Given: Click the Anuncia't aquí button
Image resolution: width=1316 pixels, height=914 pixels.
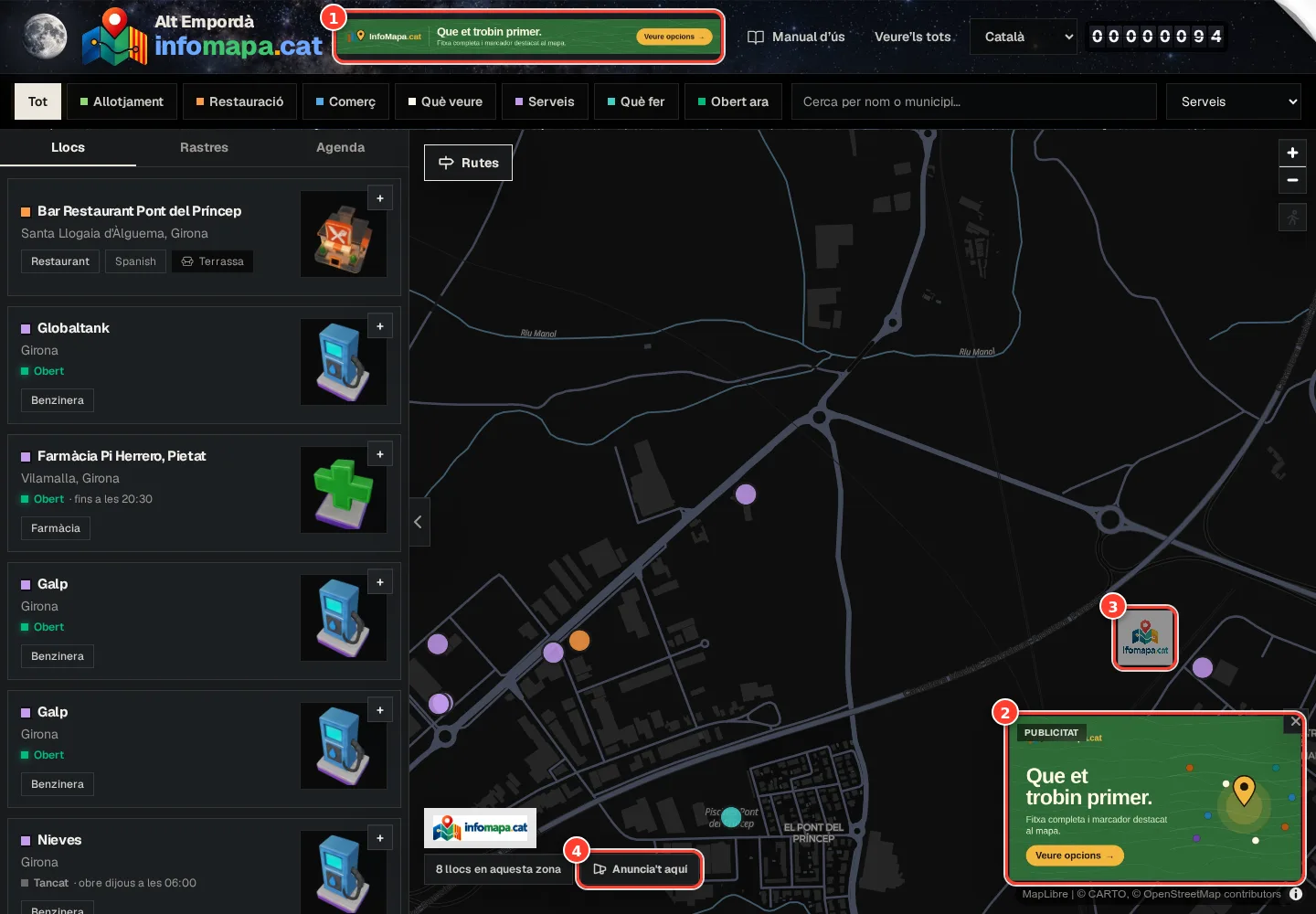Looking at the screenshot, I should pos(640,869).
